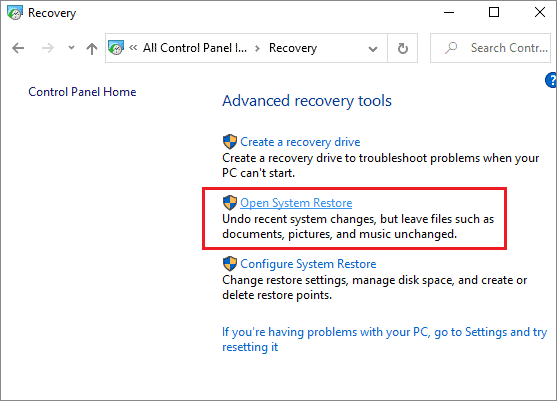Maximize the Recovery window
The image size is (557, 401).
(x=494, y=12)
